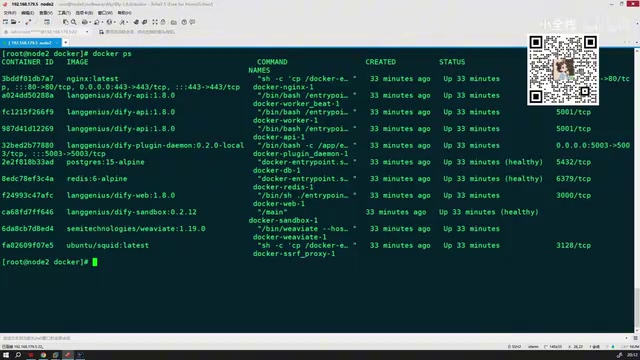Open the 窗口(W) menu
640x360 pixels.
[105, 13]
